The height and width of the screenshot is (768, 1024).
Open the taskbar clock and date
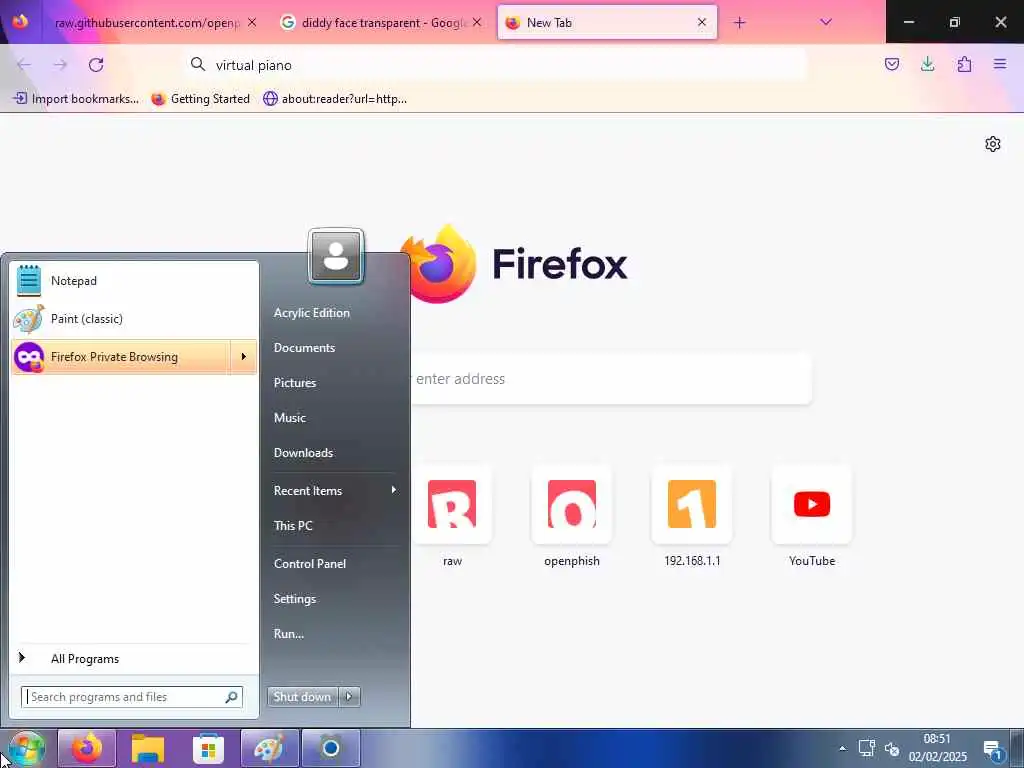point(937,748)
